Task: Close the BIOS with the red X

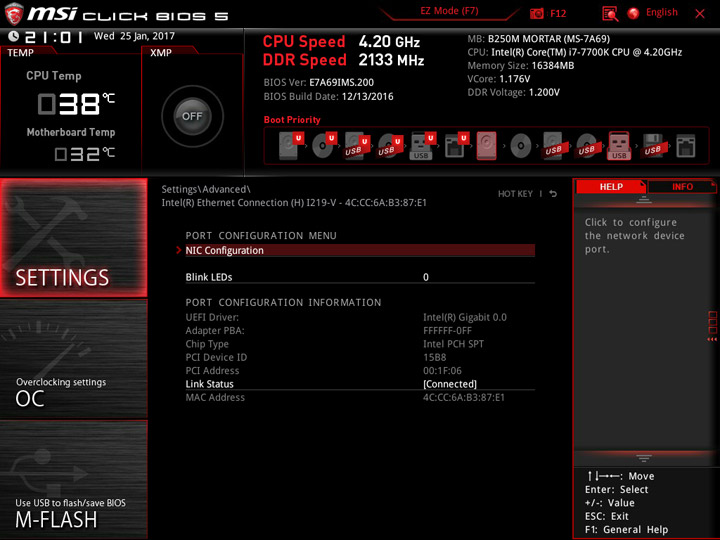Action: click(x=700, y=14)
